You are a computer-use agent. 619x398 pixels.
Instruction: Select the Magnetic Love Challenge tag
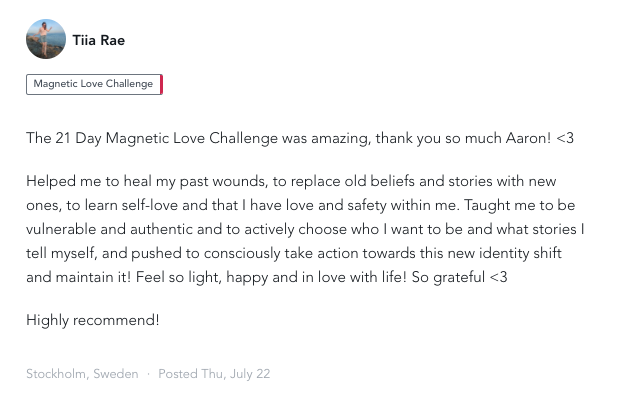(x=94, y=84)
